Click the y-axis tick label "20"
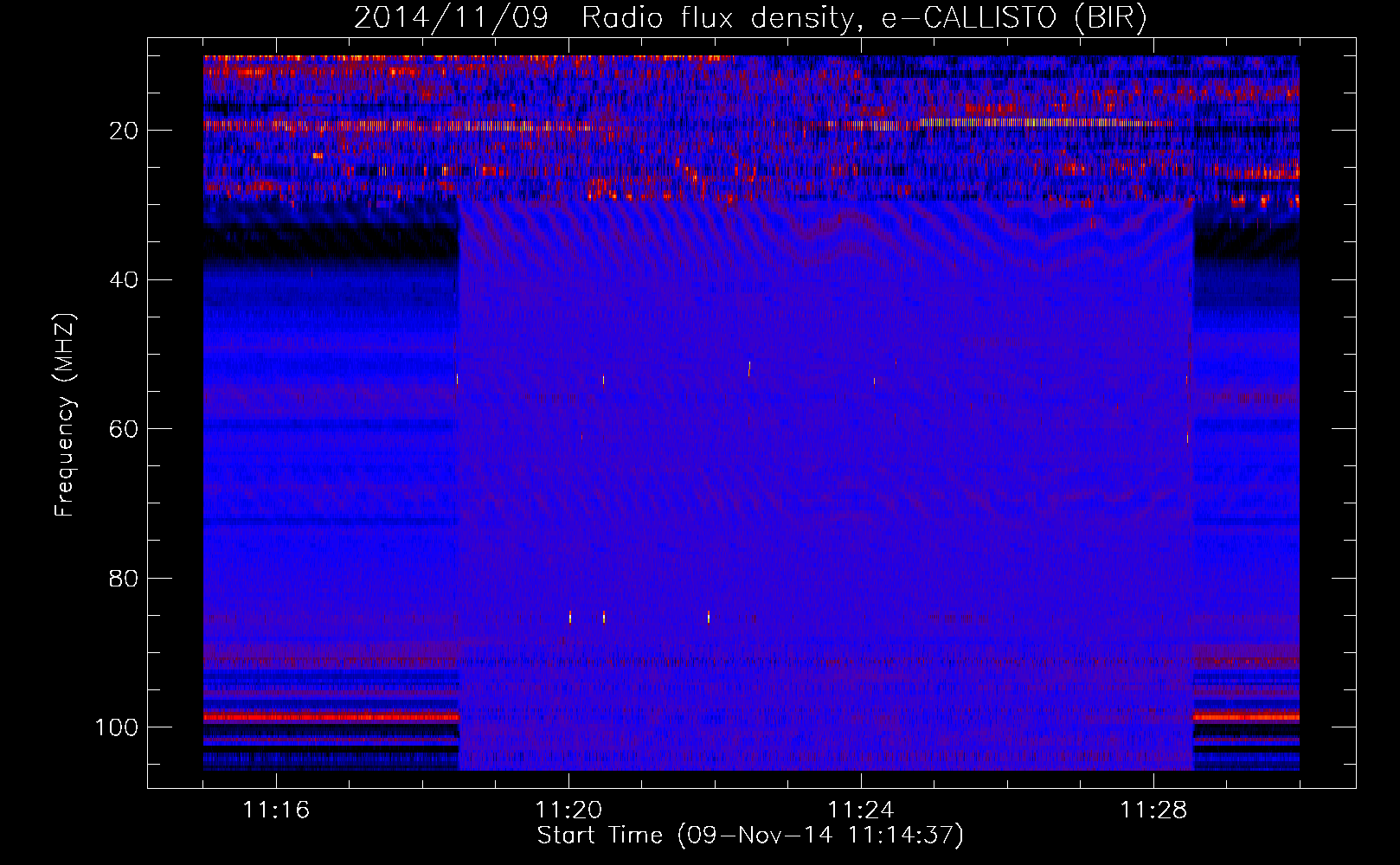1400x865 pixels. [124, 131]
